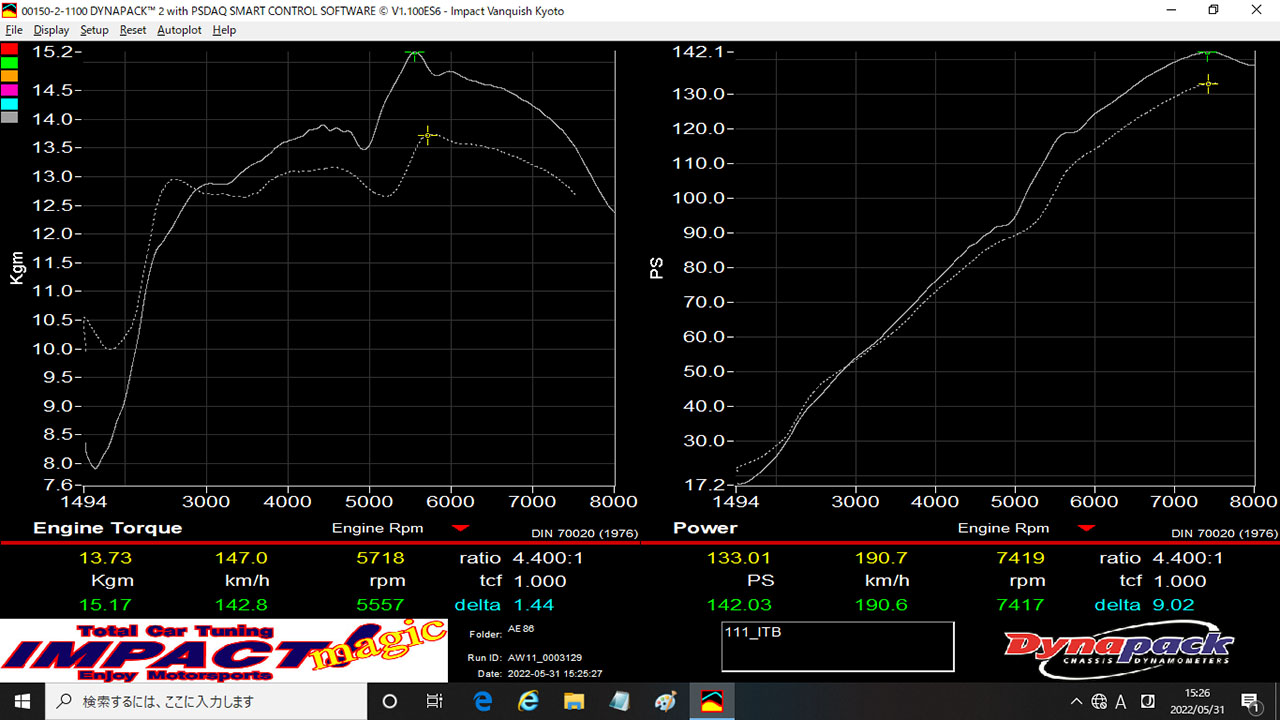The width and height of the screenshot is (1280, 720).
Task: Toggle the magenta run color box
Action: [9, 90]
